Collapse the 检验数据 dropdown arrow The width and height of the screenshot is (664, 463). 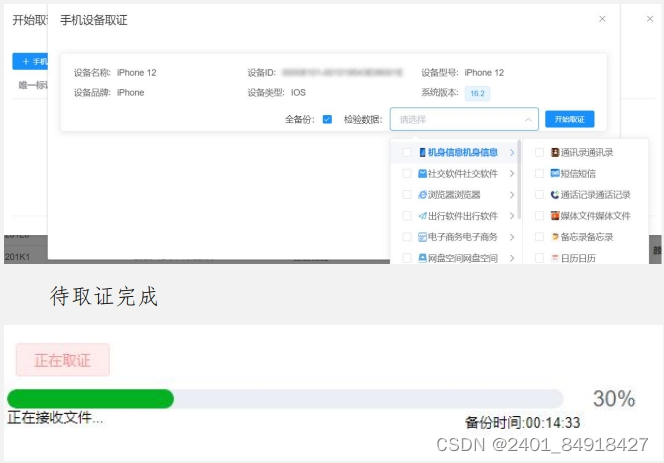pos(528,120)
